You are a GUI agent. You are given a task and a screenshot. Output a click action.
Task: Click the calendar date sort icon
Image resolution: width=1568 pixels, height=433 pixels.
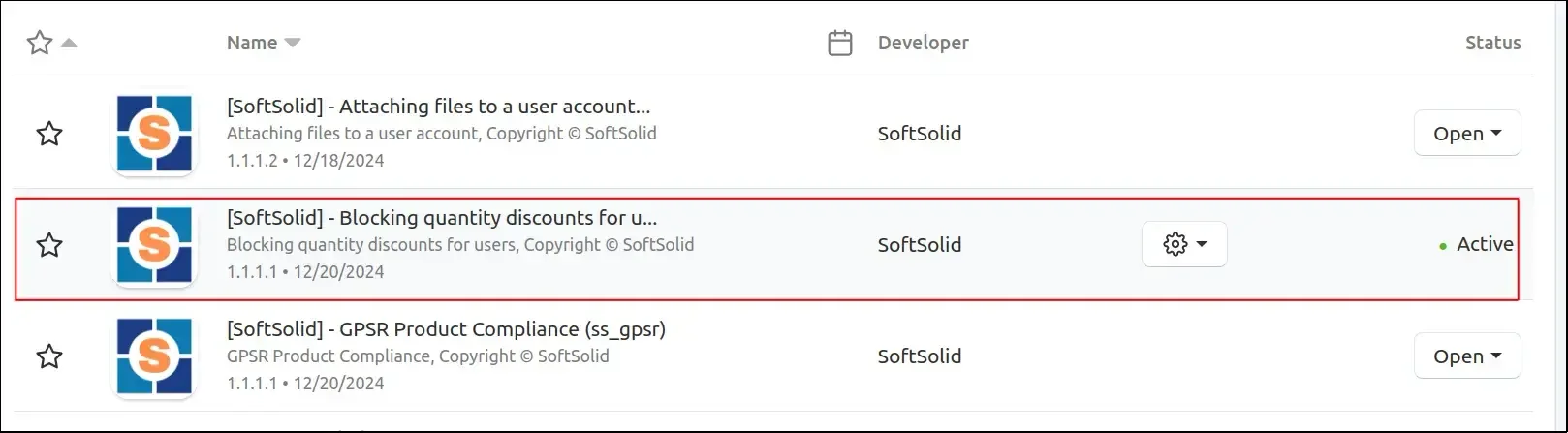[x=840, y=43]
